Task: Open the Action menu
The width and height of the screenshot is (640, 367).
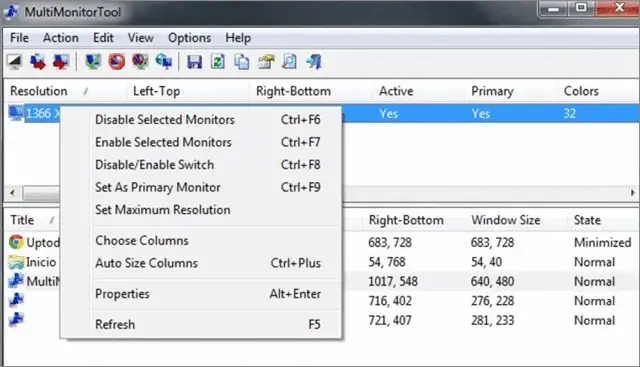Action: 61,38
